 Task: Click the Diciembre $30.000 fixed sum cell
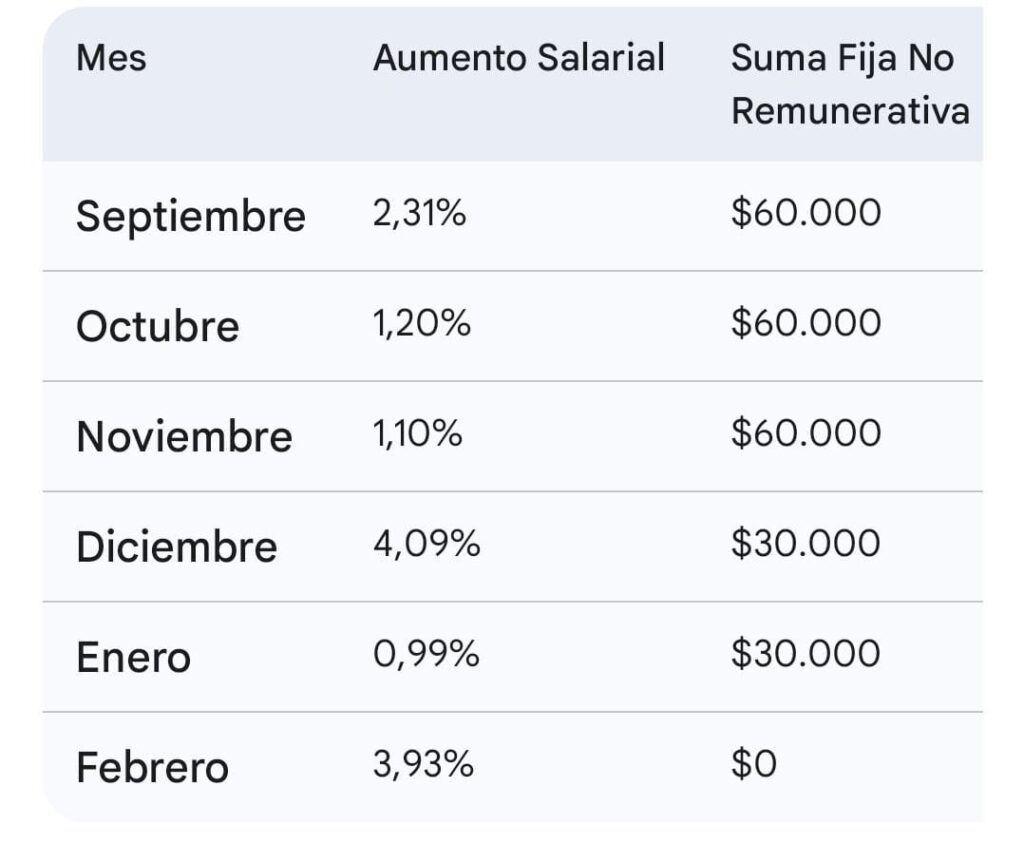(x=806, y=544)
